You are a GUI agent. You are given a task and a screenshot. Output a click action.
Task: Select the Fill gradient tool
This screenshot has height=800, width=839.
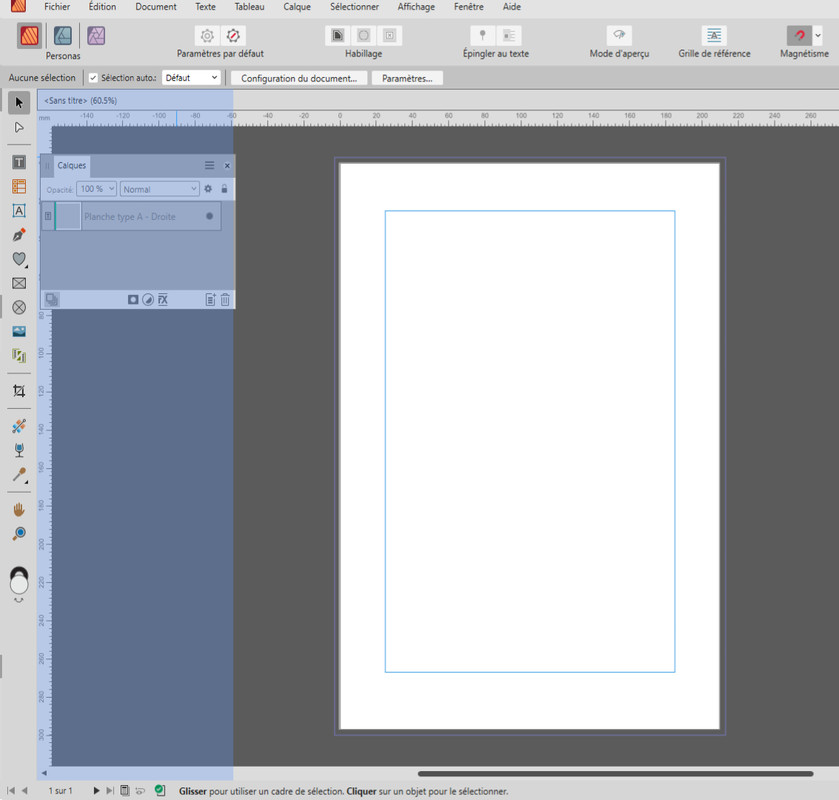click(x=19, y=426)
